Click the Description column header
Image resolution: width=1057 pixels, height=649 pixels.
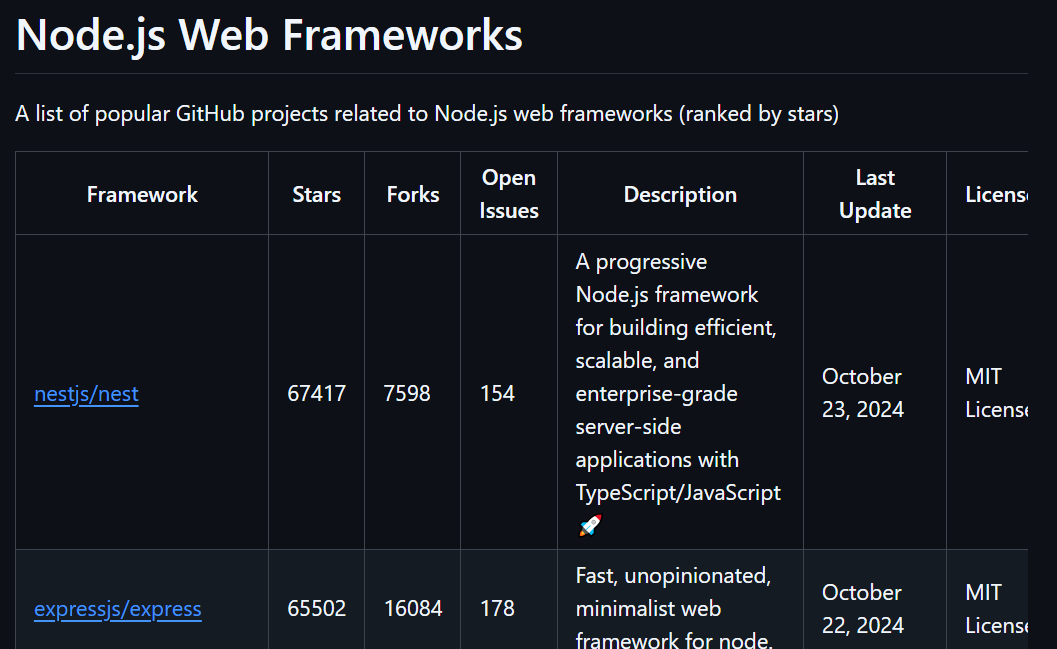tap(680, 194)
